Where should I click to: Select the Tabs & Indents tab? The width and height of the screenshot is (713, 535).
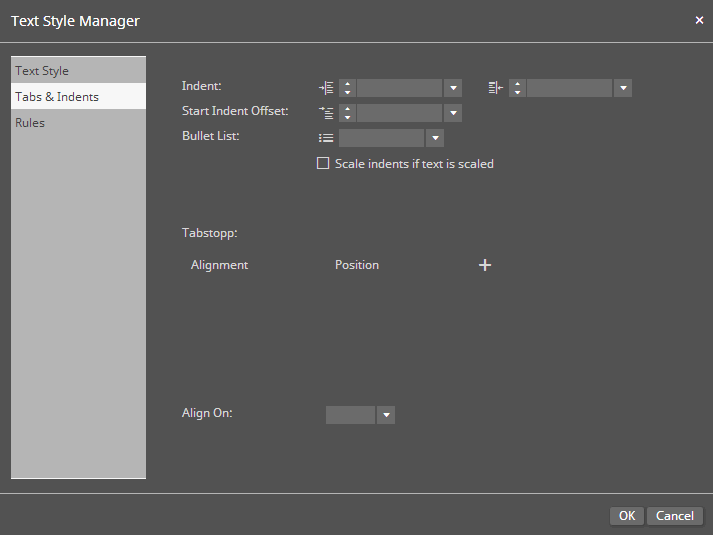[x=57, y=97]
